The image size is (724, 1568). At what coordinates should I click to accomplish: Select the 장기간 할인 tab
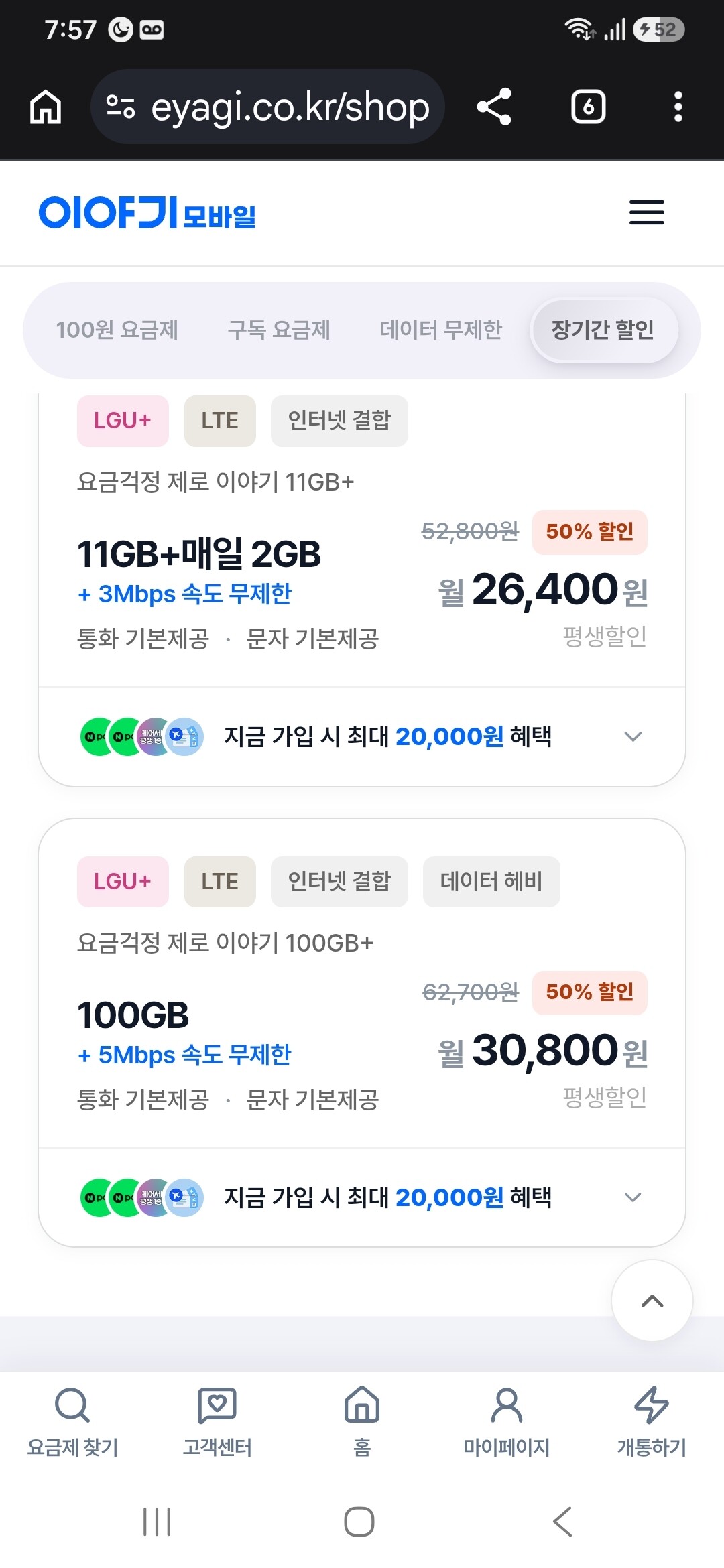point(603,330)
